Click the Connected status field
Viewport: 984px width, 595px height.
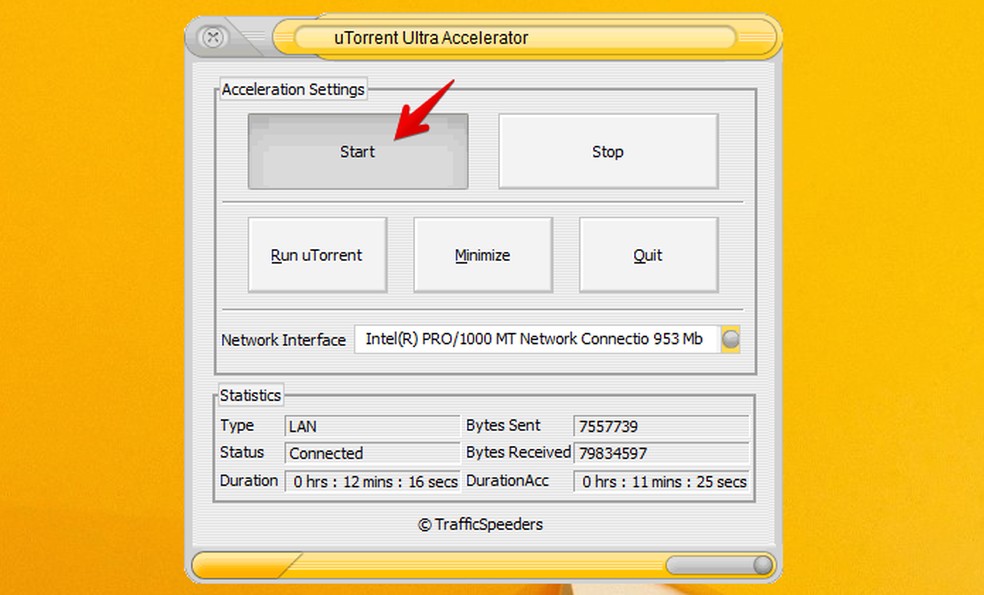[372, 452]
